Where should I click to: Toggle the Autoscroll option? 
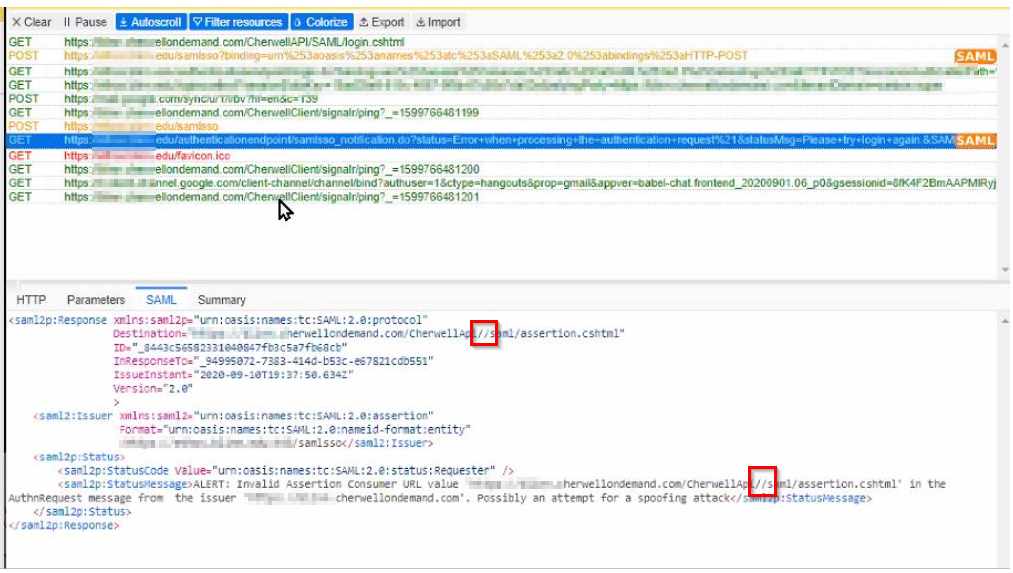click(151, 22)
